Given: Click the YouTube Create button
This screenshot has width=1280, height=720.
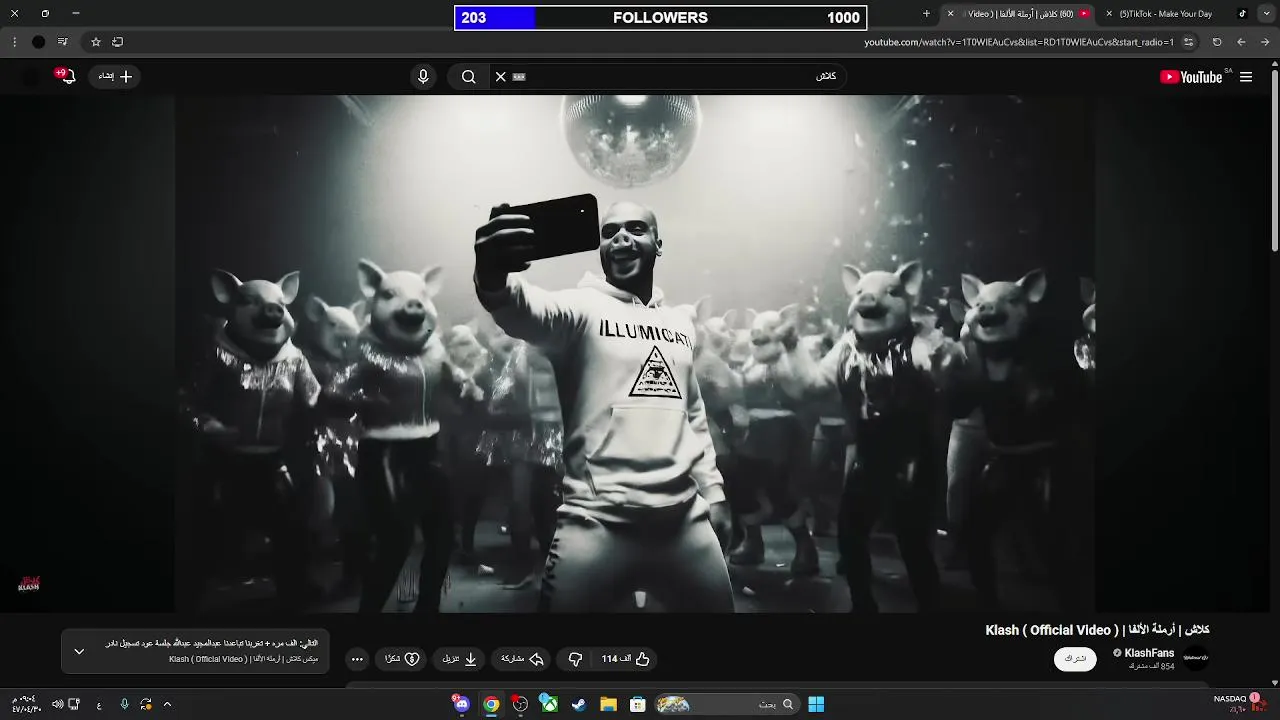Looking at the screenshot, I should click(114, 76).
